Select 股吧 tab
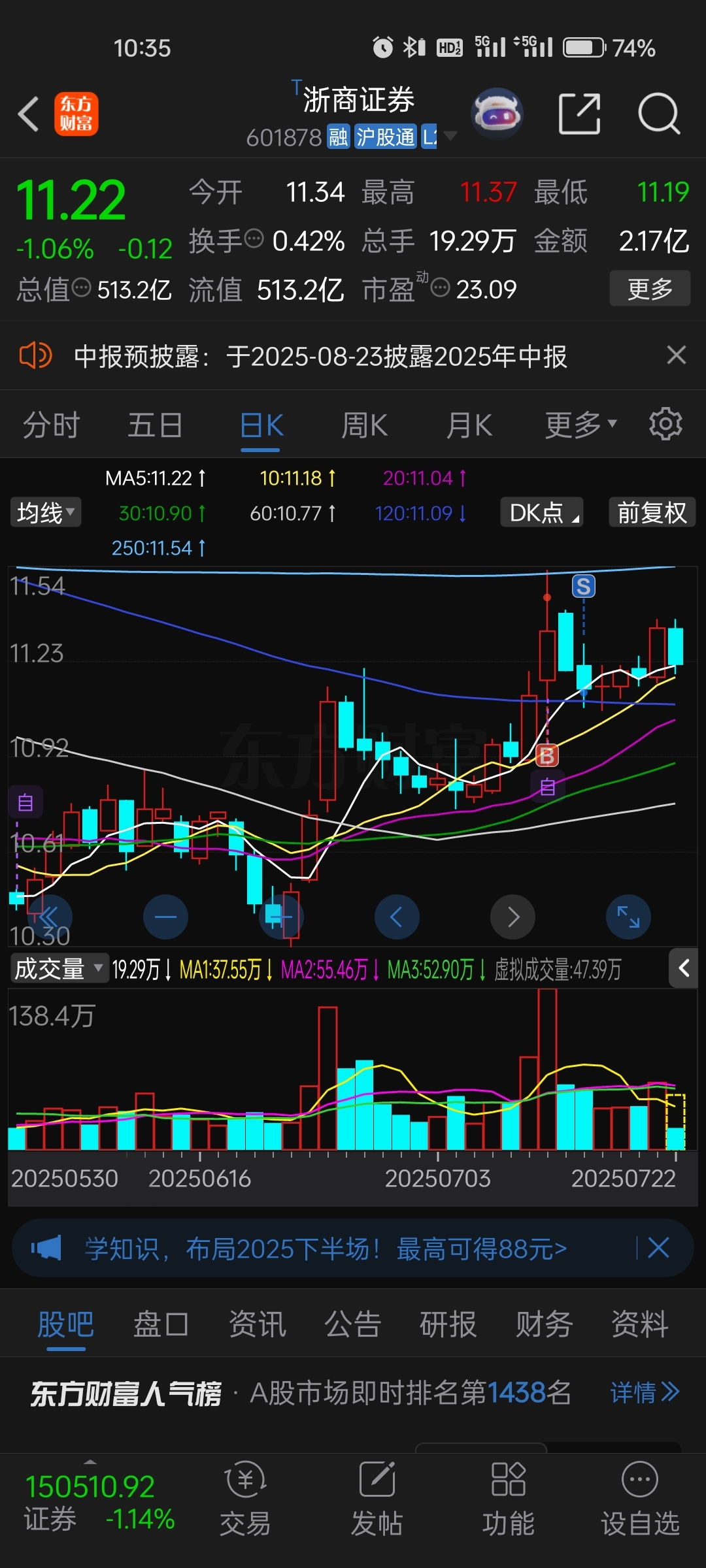The image size is (706, 1568). pyautogui.click(x=65, y=1325)
